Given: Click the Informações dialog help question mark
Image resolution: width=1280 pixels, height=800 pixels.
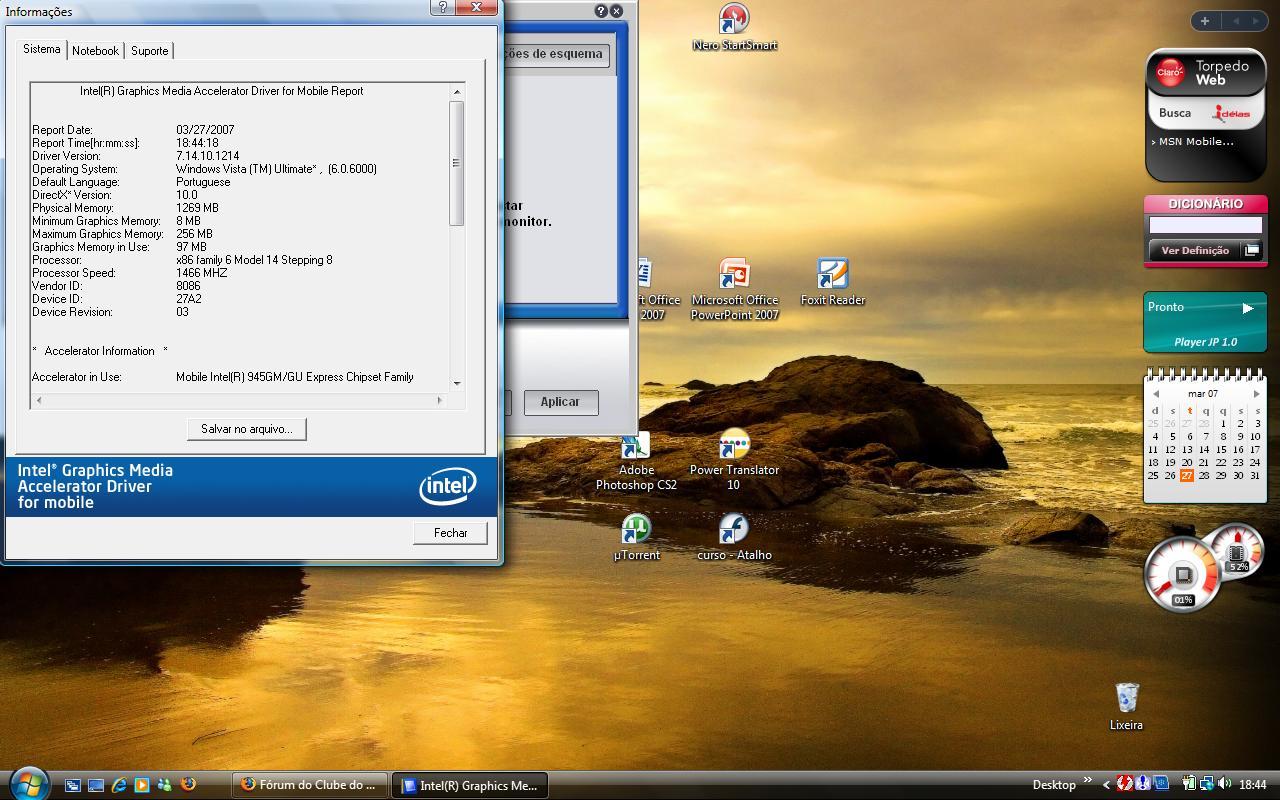Looking at the screenshot, I should pos(444,7).
